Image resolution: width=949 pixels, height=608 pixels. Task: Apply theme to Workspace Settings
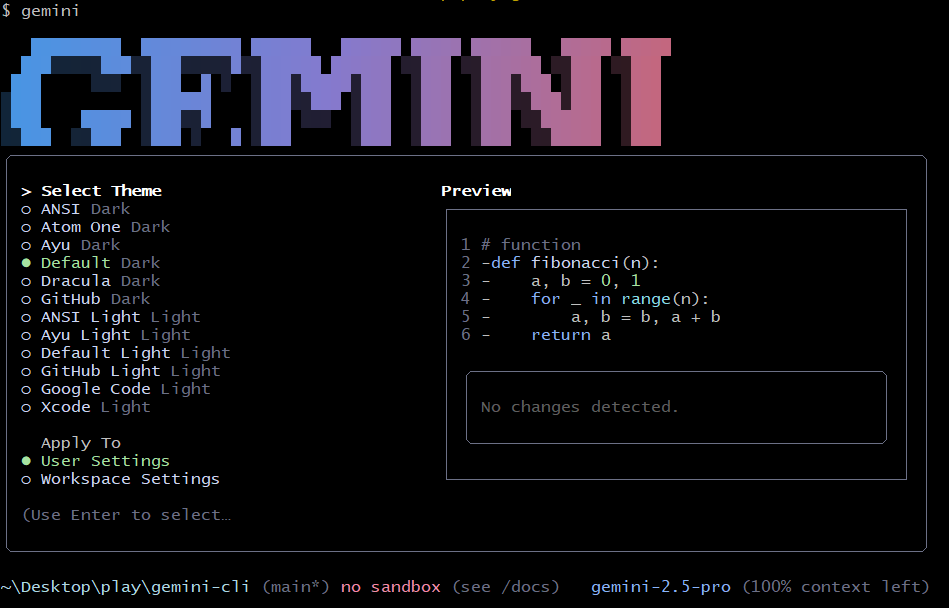120,479
